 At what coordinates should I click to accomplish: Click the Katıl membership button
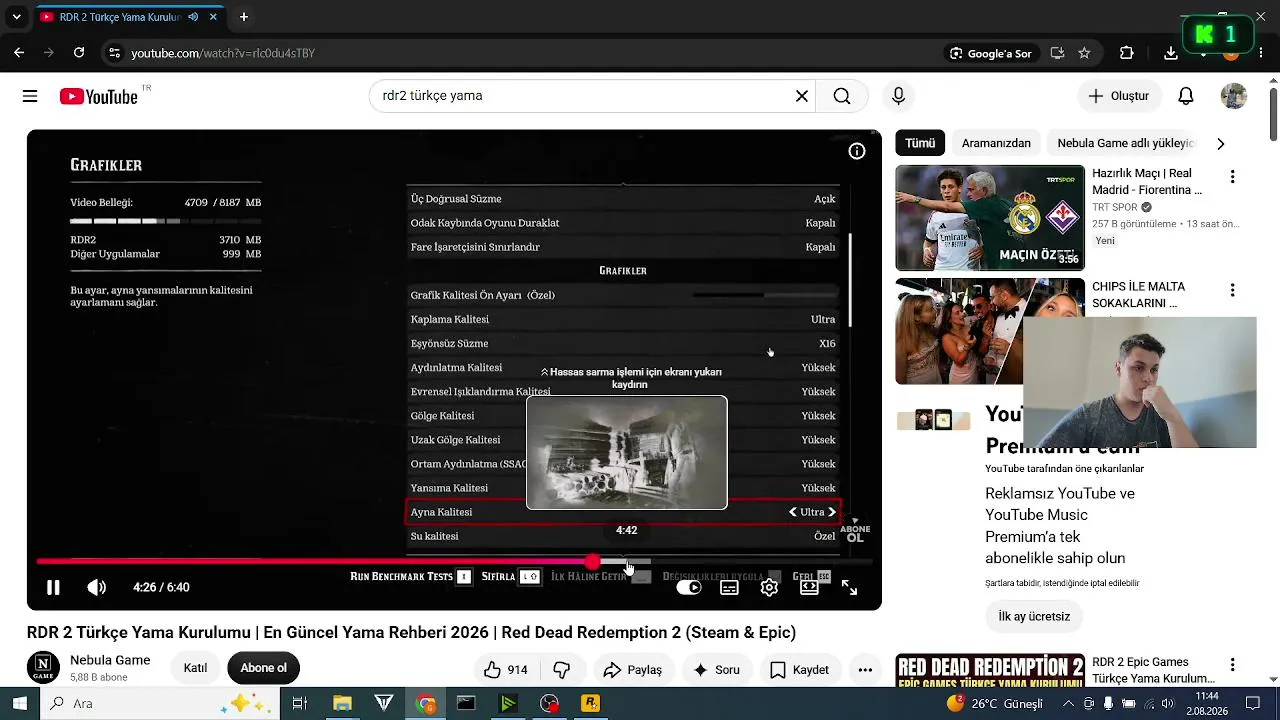pos(195,668)
